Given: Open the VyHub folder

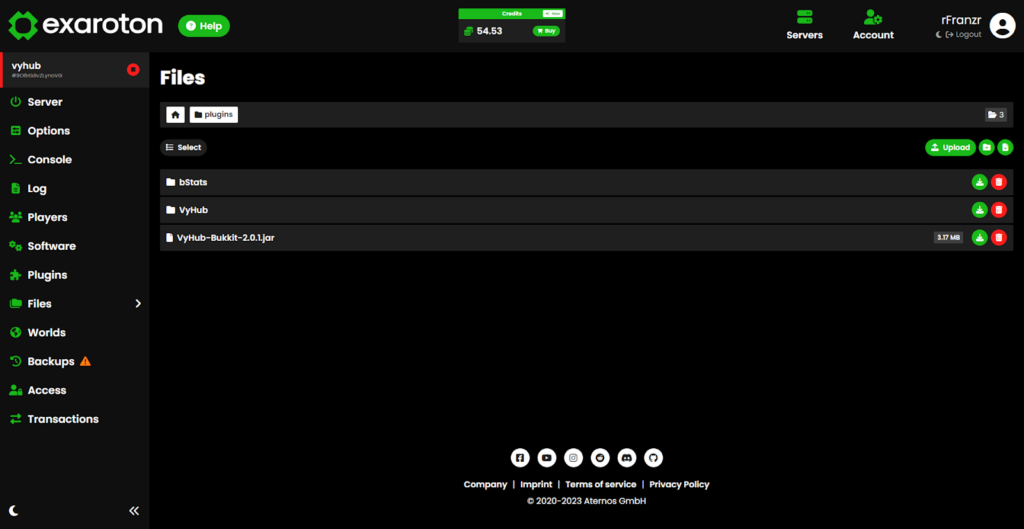Looking at the screenshot, I should pyautogui.click(x=586, y=210).
